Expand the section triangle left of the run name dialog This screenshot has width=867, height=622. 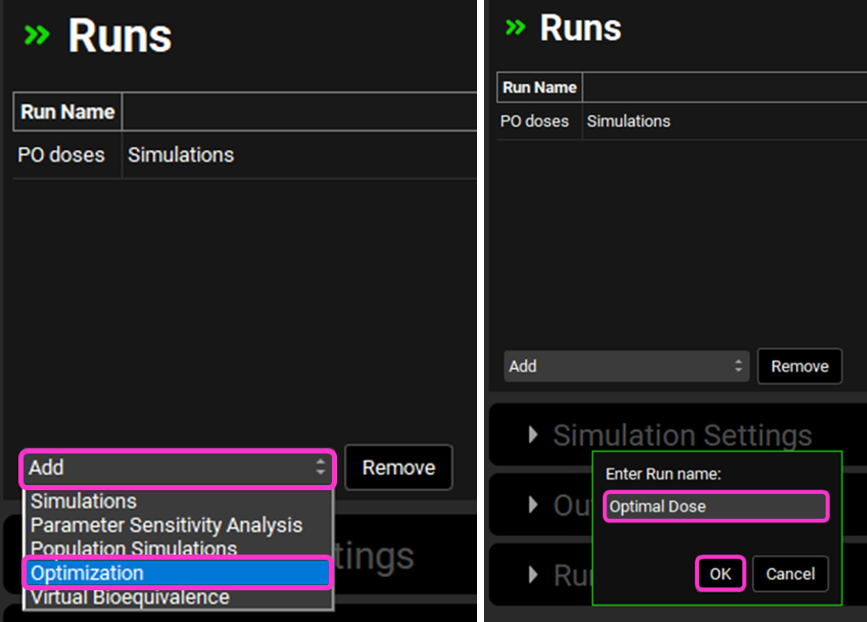pos(533,505)
